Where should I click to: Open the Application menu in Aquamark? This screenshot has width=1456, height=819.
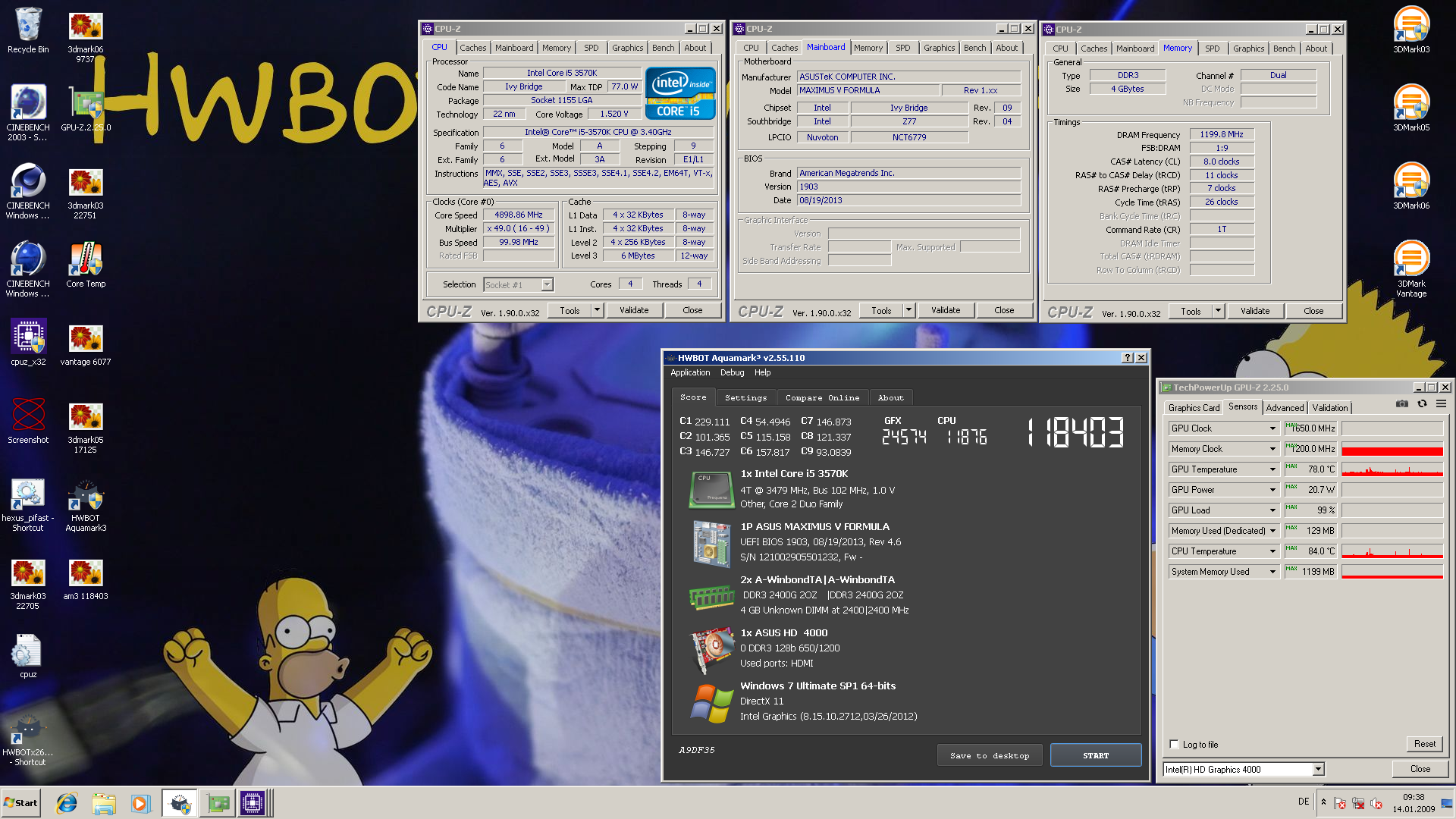pyautogui.click(x=690, y=372)
